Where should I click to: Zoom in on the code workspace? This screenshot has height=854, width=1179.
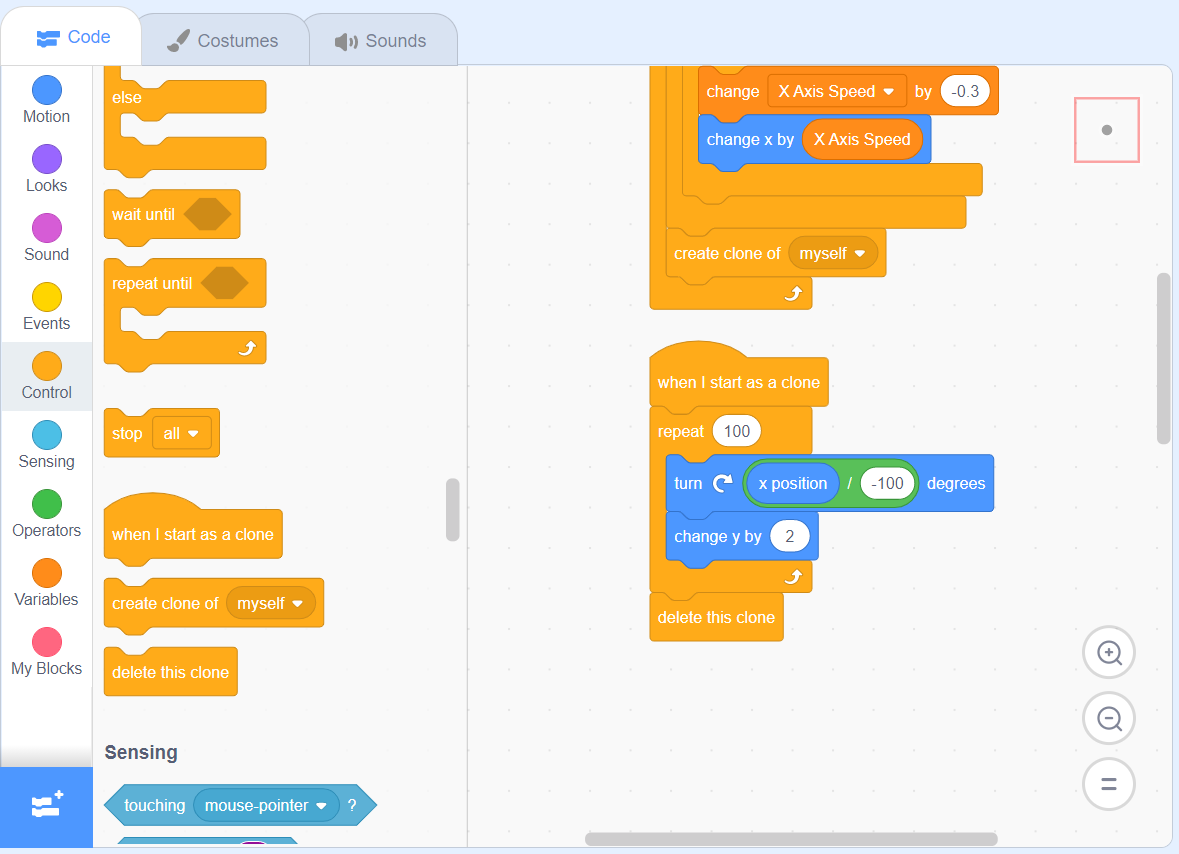(x=1108, y=652)
